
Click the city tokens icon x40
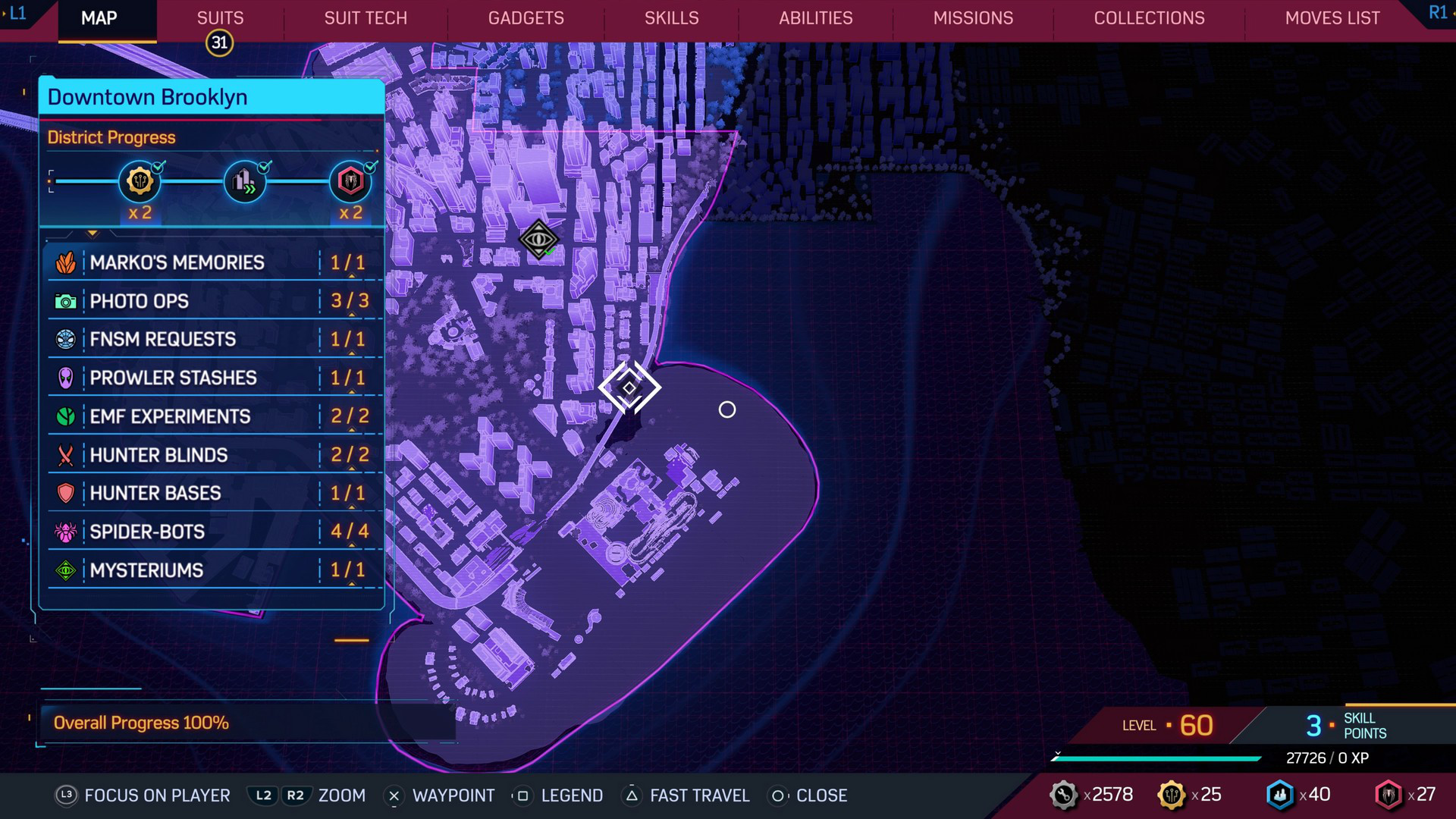[1280, 795]
